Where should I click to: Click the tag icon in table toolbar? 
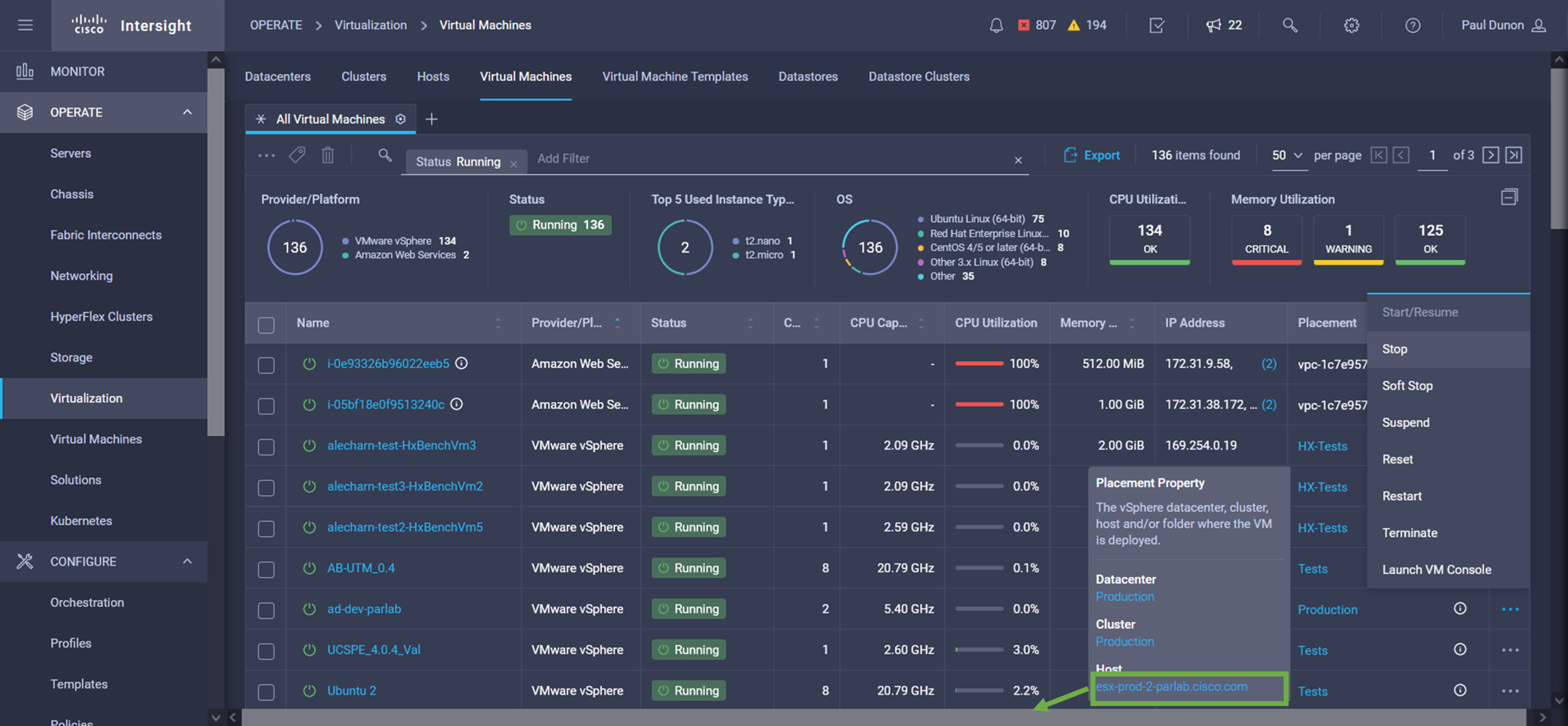[296, 155]
